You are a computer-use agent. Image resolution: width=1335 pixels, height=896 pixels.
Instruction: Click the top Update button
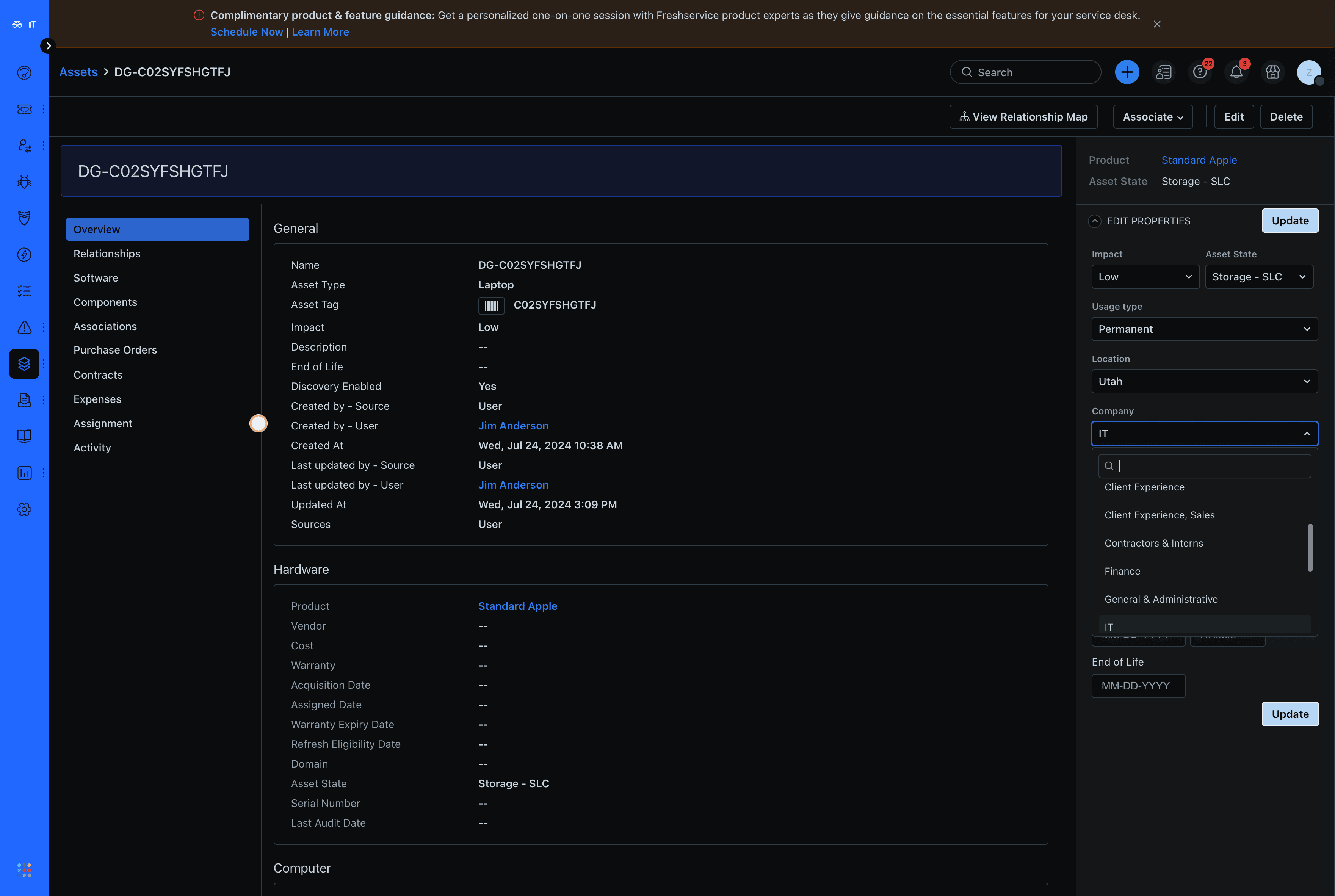point(1290,221)
